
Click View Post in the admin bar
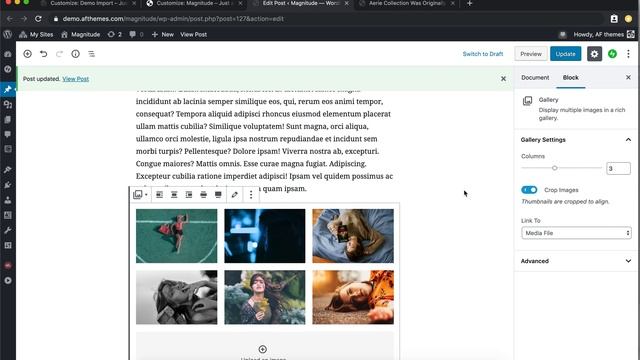193,34
